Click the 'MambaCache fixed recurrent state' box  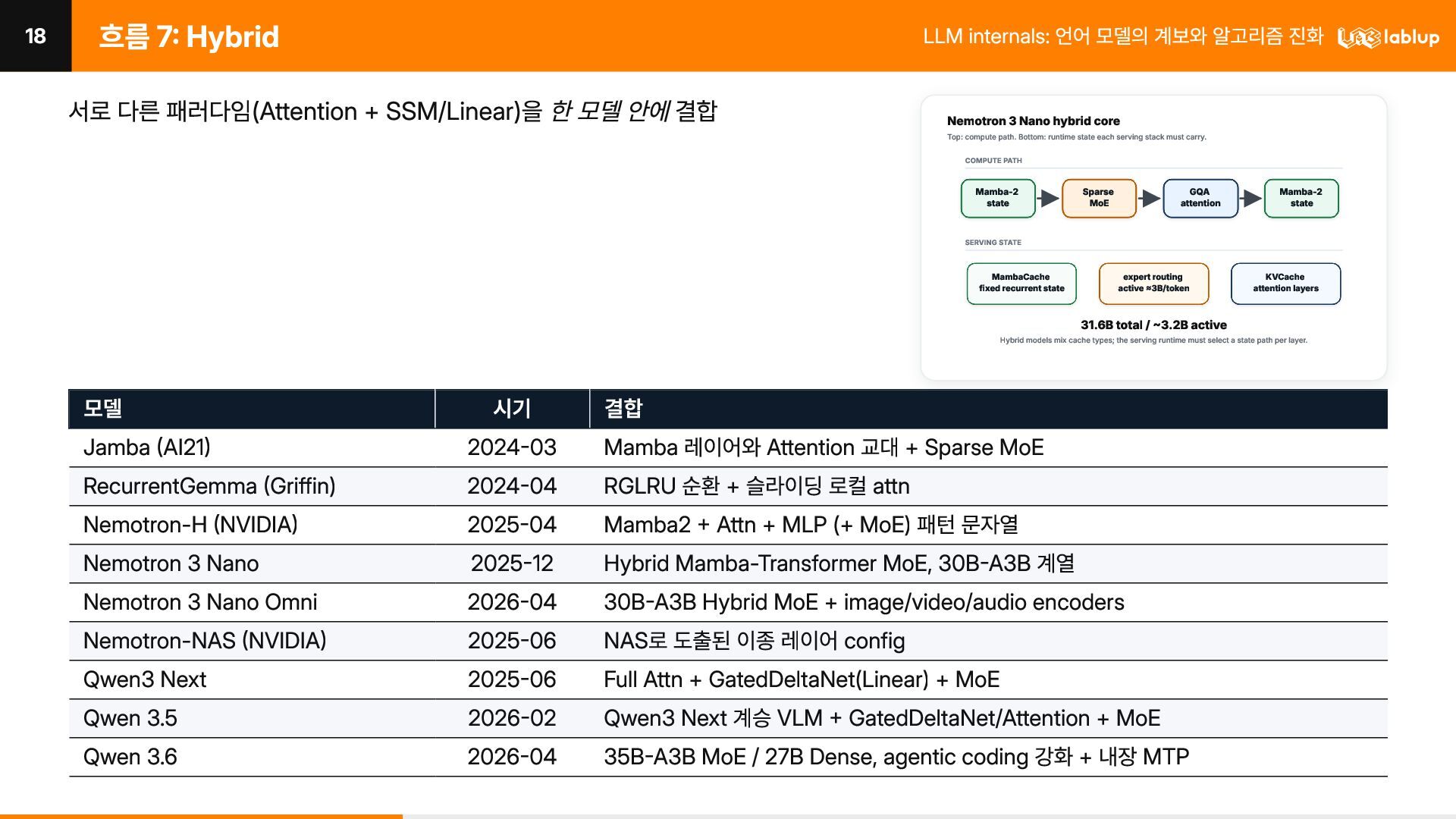click(x=1021, y=283)
